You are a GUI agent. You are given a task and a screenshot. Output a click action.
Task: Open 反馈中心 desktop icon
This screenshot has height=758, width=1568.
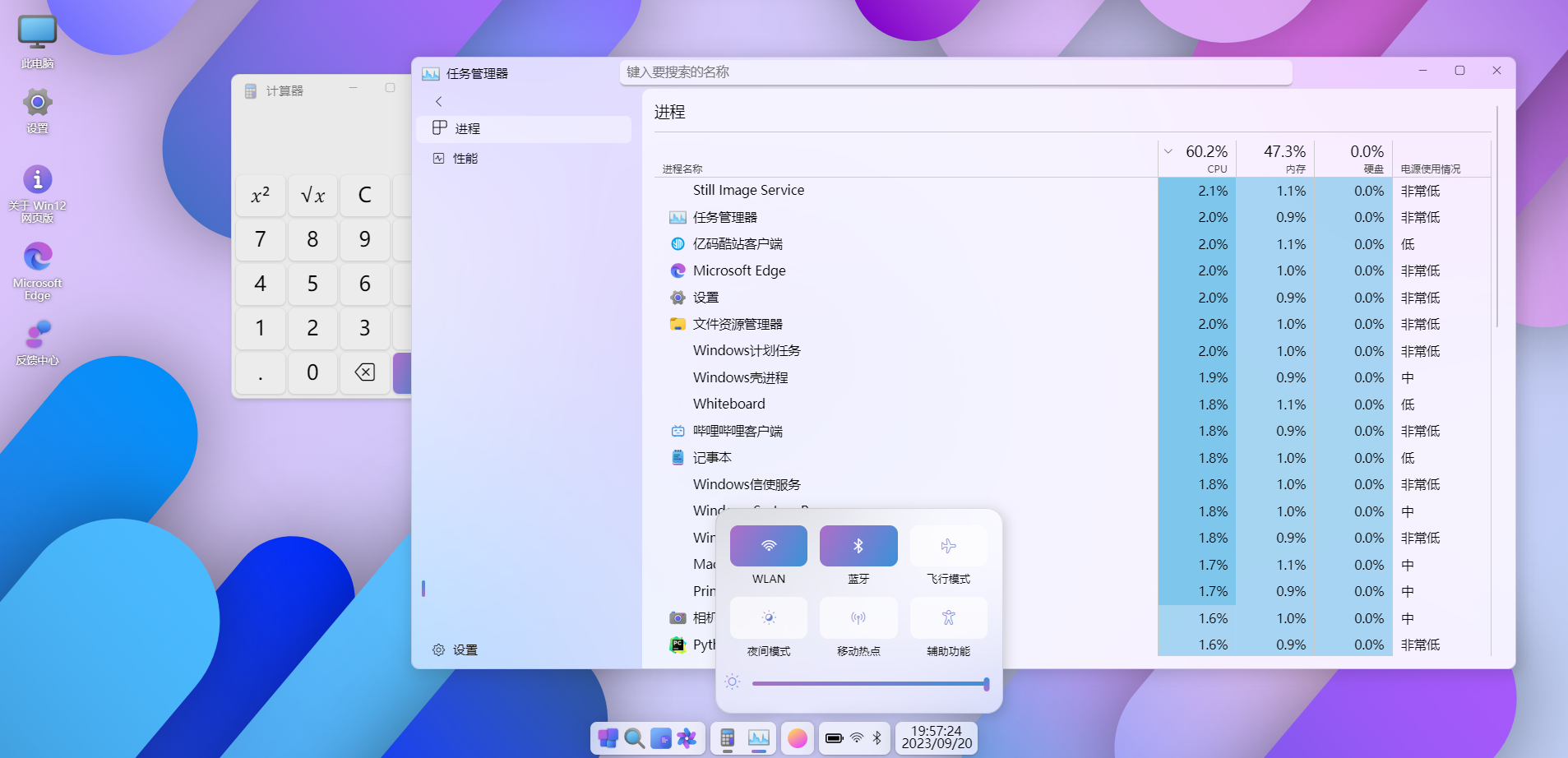(x=37, y=342)
